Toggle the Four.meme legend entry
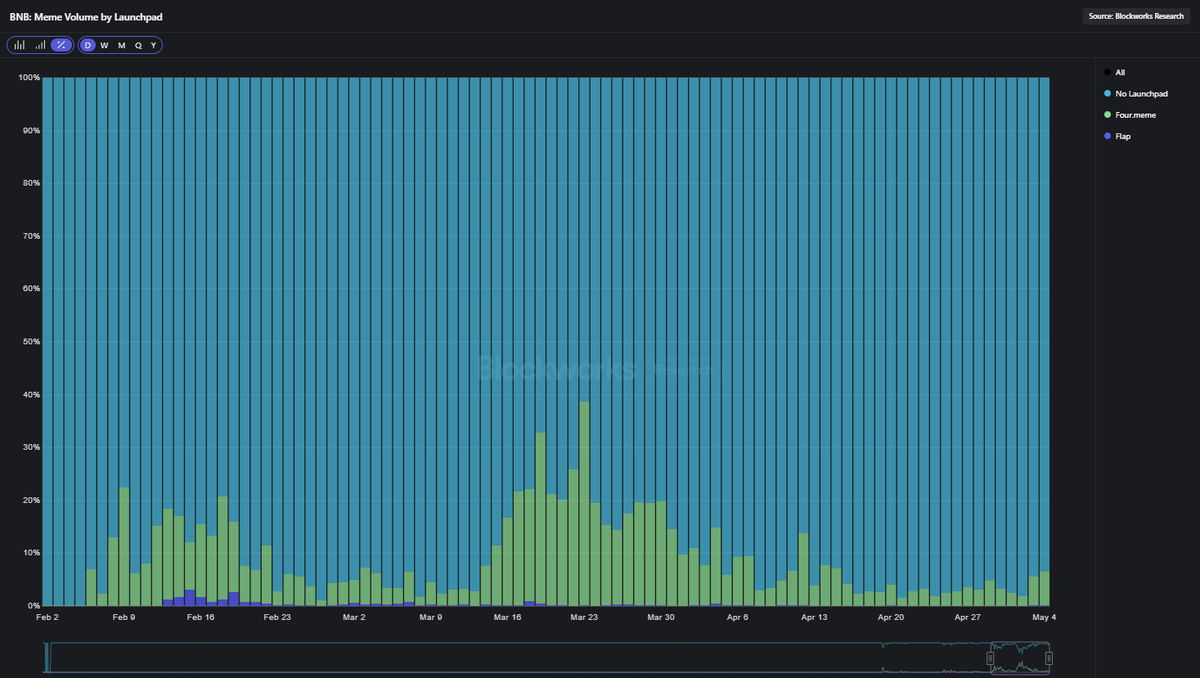 coord(1135,115)
